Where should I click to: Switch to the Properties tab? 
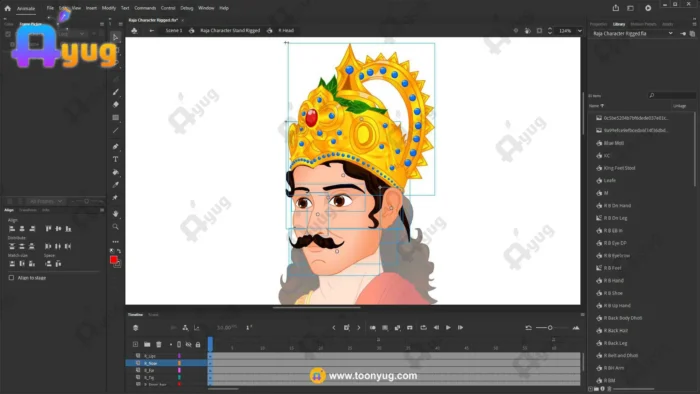(x=599, y=24)
